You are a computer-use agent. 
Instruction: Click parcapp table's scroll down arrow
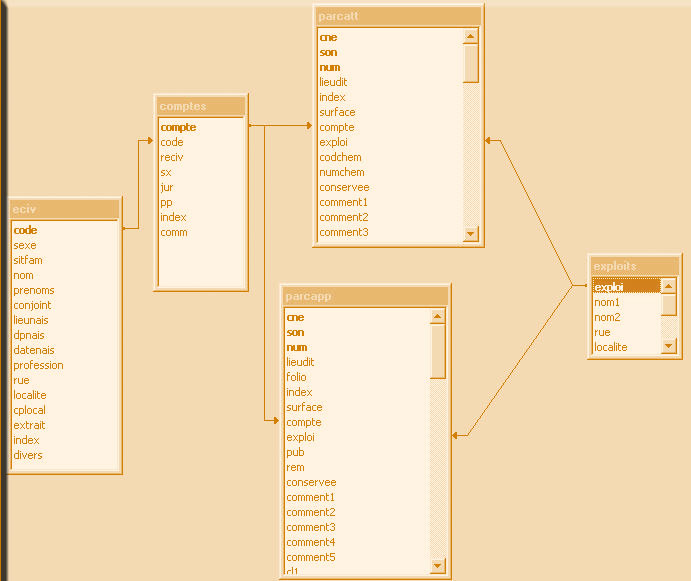437,566
